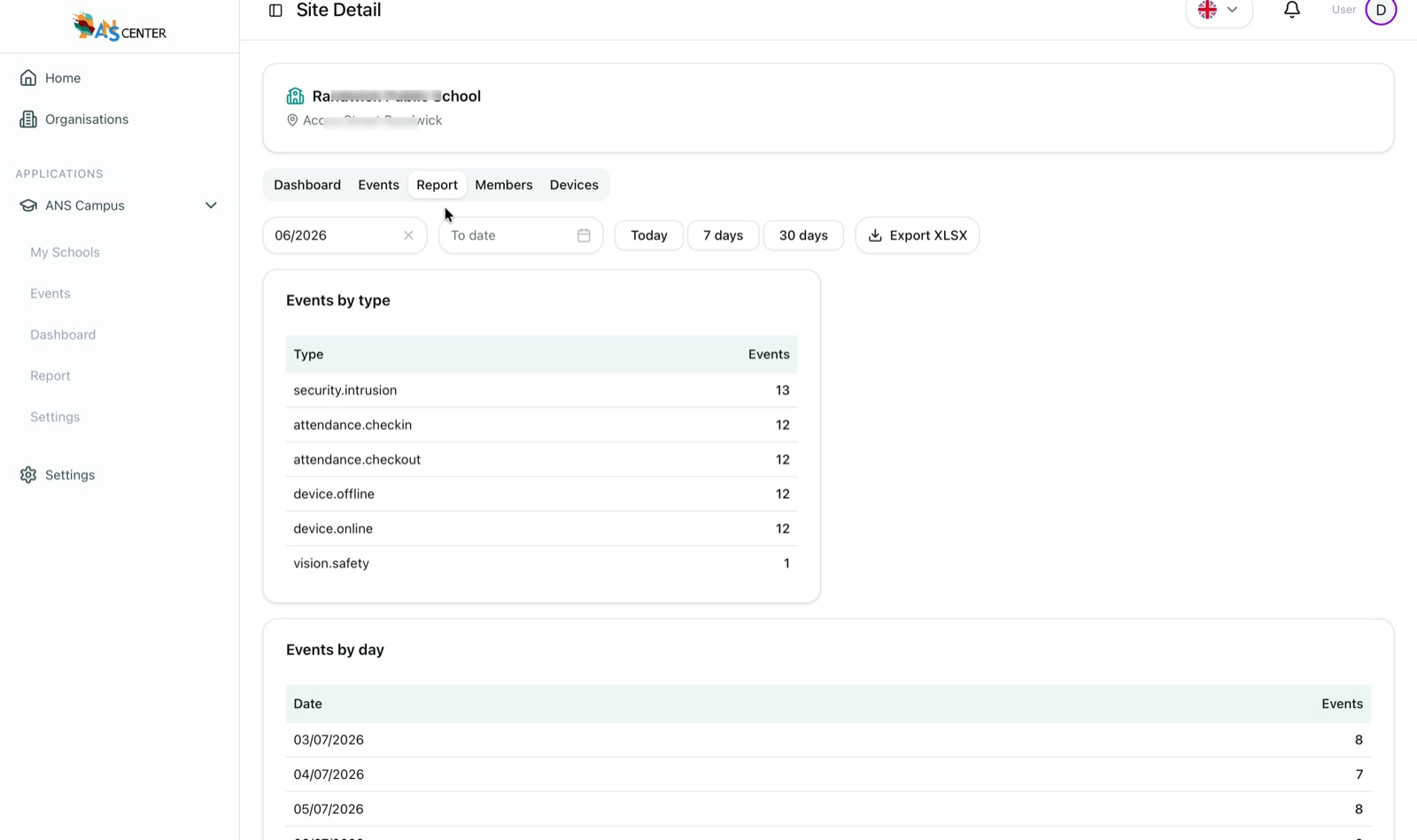Viewport: 1417px width, 840px height.
Task: Click the attendance.checkin row
Action: (541, 425)
